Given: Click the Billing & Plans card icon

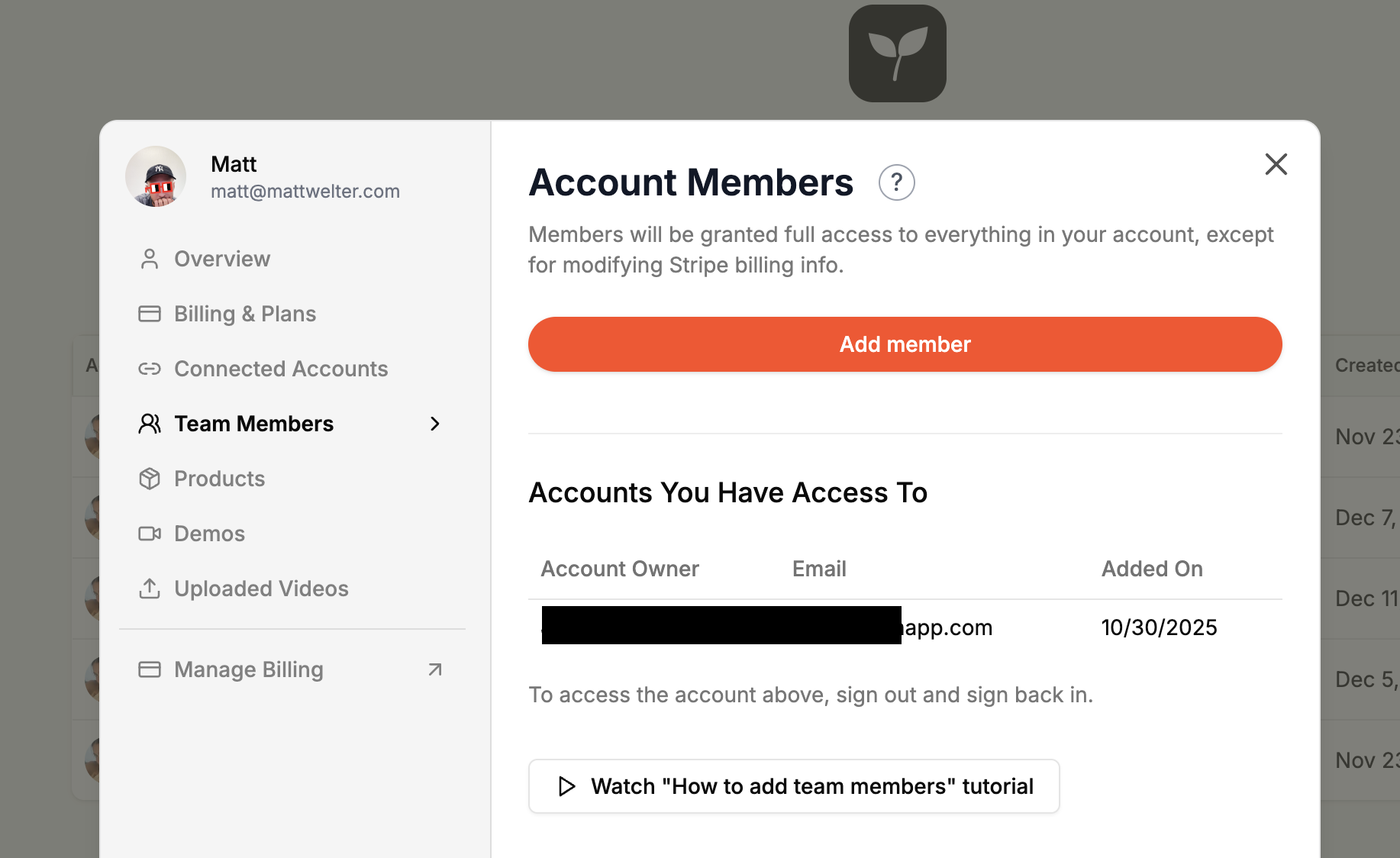Looking at the screenshot, I should coord(150,314).
